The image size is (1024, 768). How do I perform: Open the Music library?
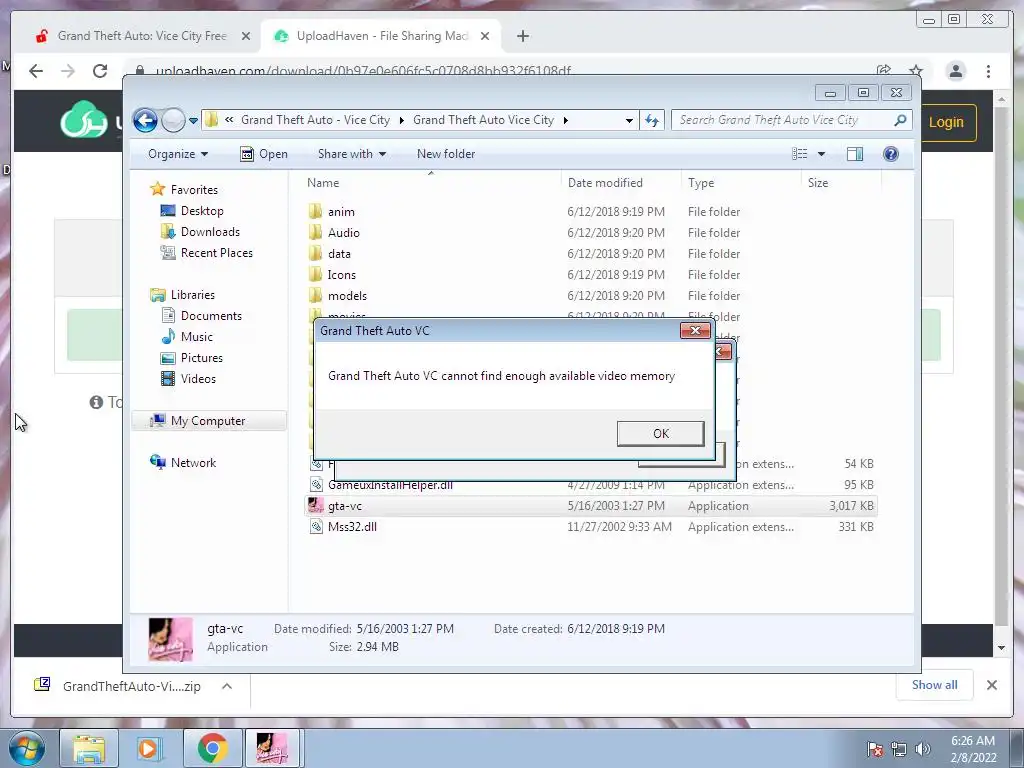pos(197,337)
